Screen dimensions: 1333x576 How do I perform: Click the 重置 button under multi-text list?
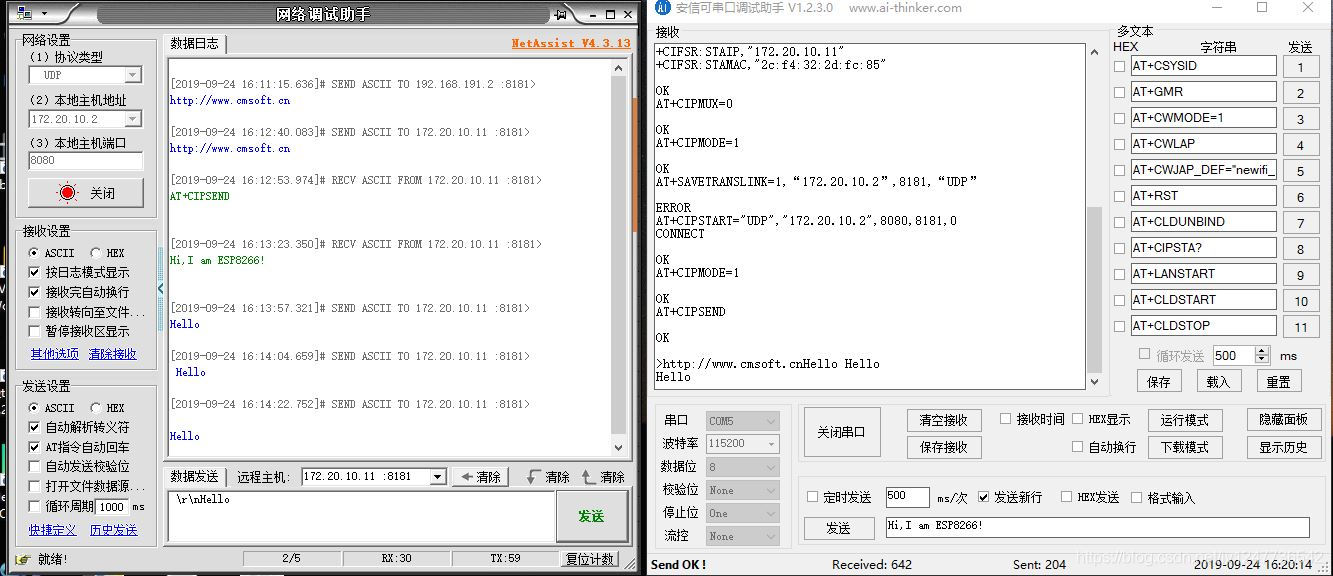[1278, 382]
